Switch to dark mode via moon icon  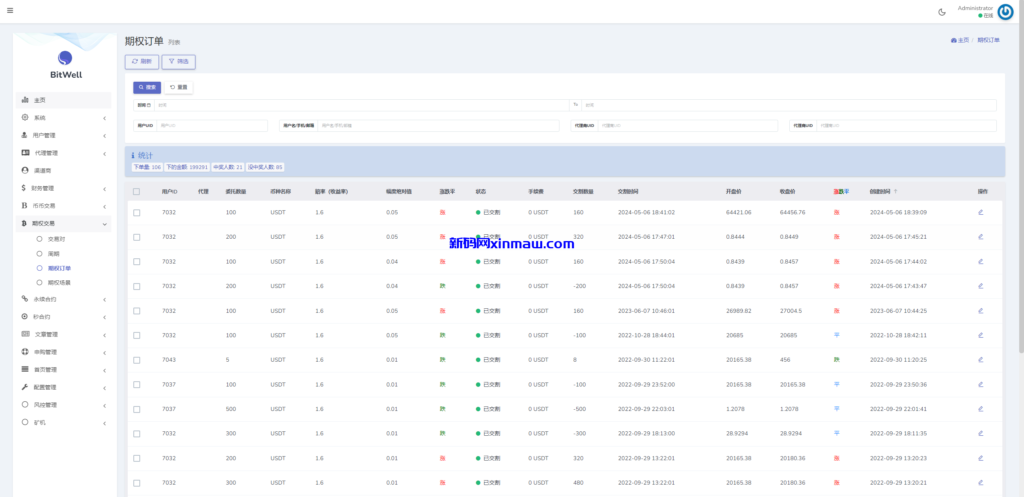tap(942, 12)
